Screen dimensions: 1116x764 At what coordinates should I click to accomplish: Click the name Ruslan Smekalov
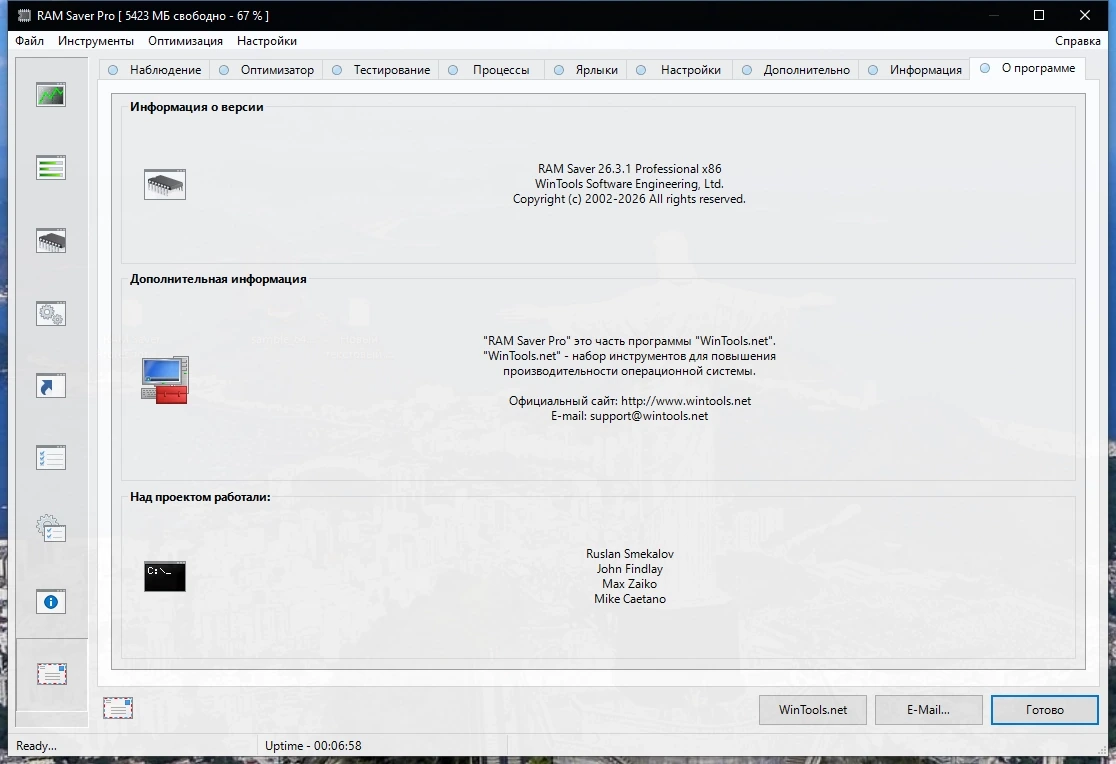630,554
